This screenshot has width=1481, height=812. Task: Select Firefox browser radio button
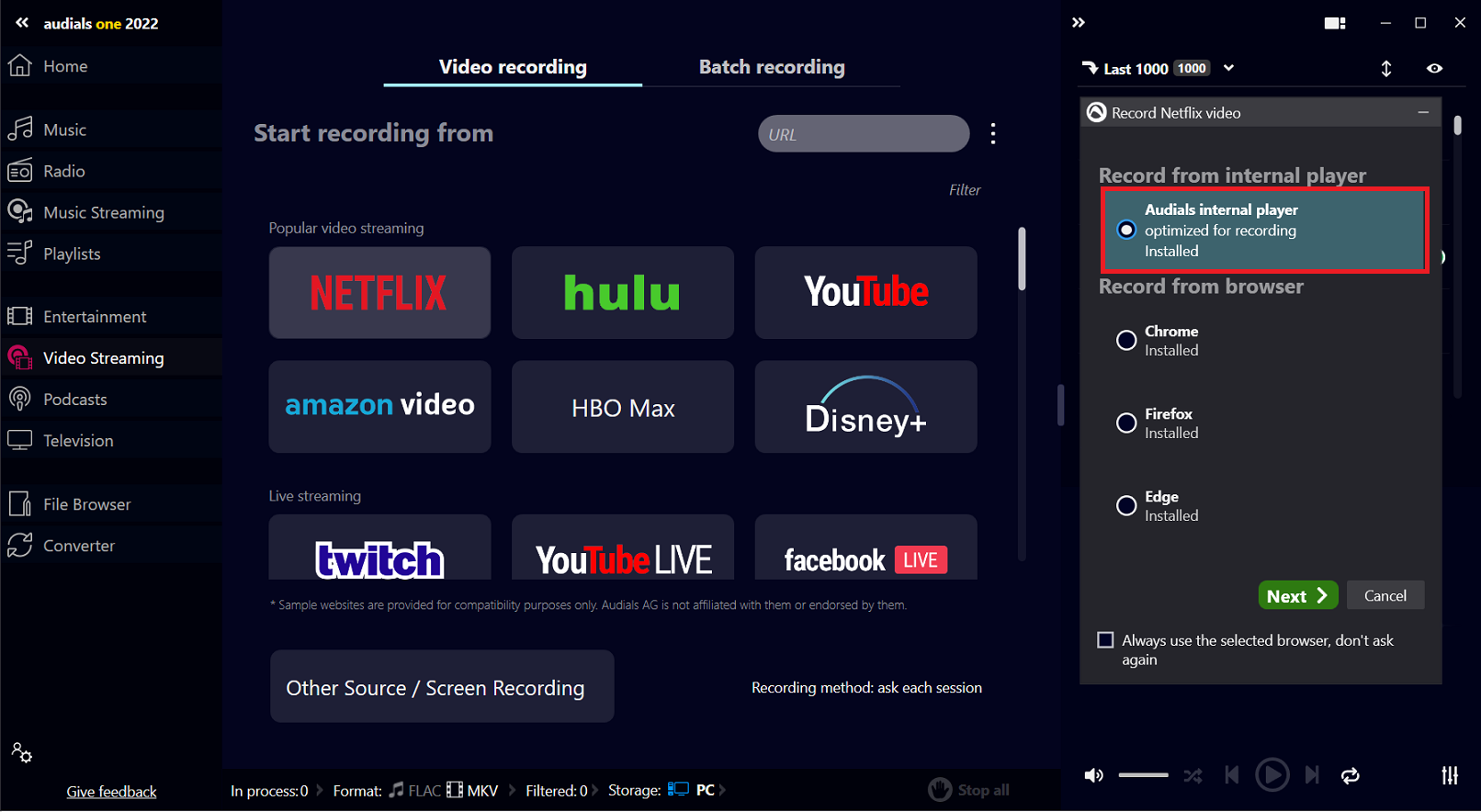(1126, 423)
